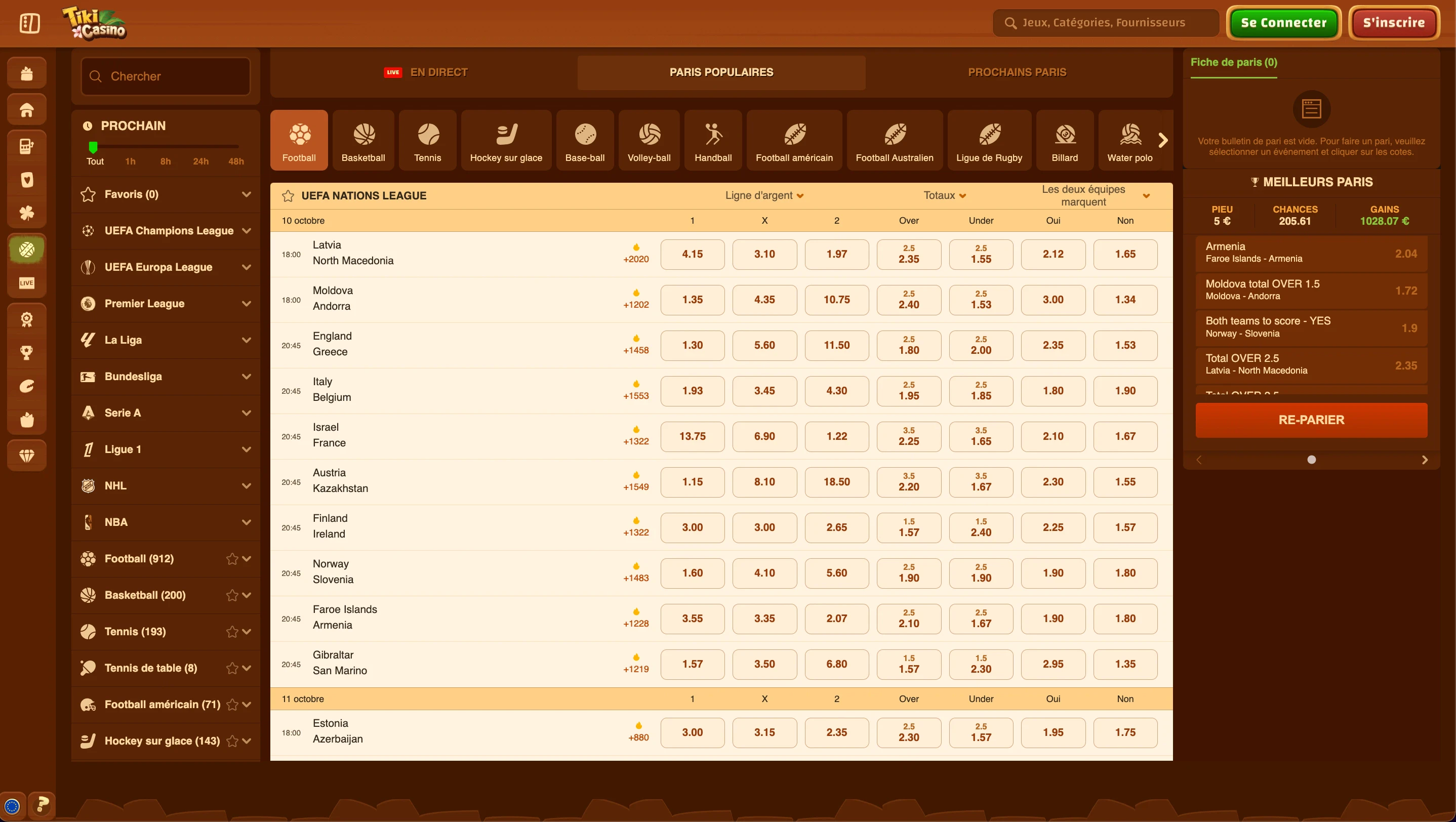The height and width of the screenshot is (822, 1456).
Task: Switch to EN DIRECT tab
Action: point(426,72)
